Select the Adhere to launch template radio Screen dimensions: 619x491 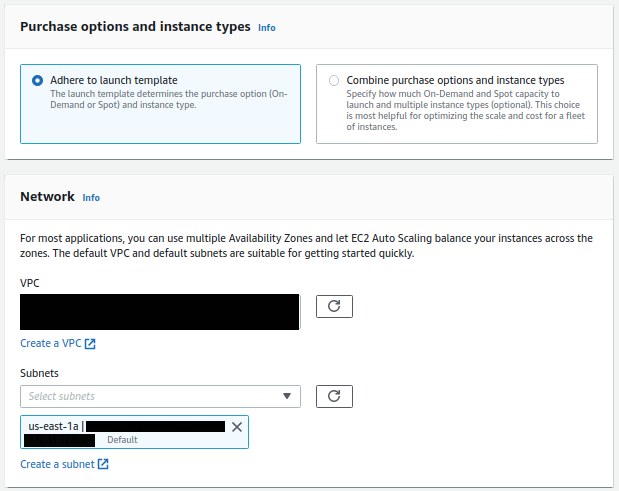[x=38, y=80]
